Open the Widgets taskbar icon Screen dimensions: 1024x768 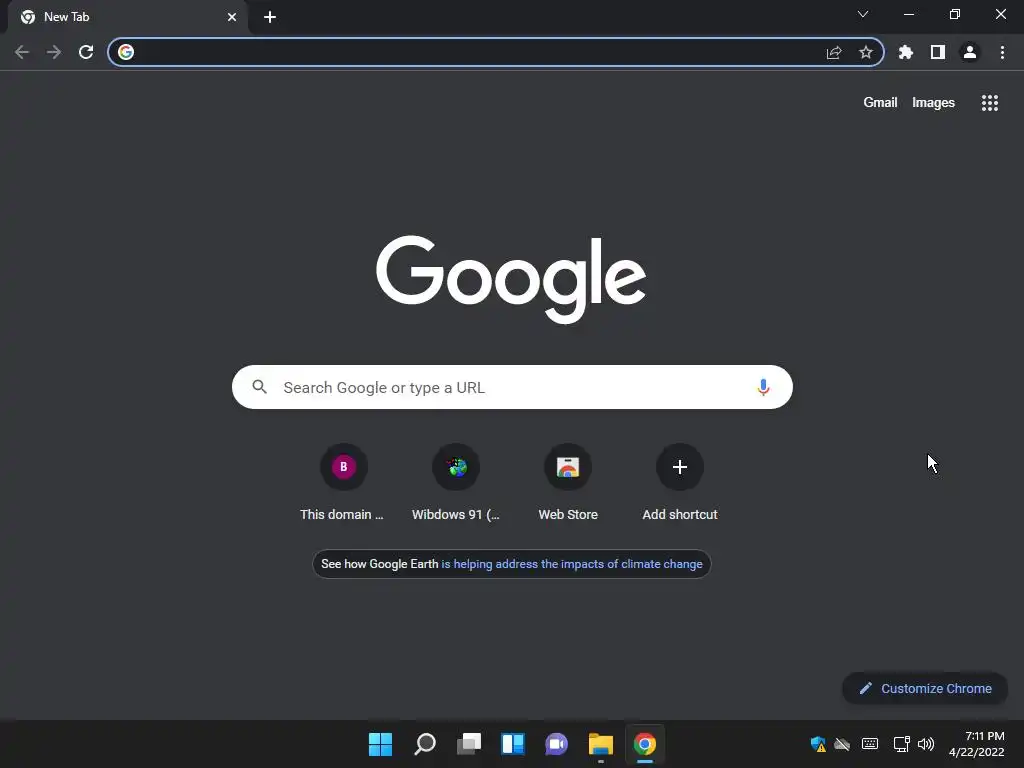click(x=513, y=744)
